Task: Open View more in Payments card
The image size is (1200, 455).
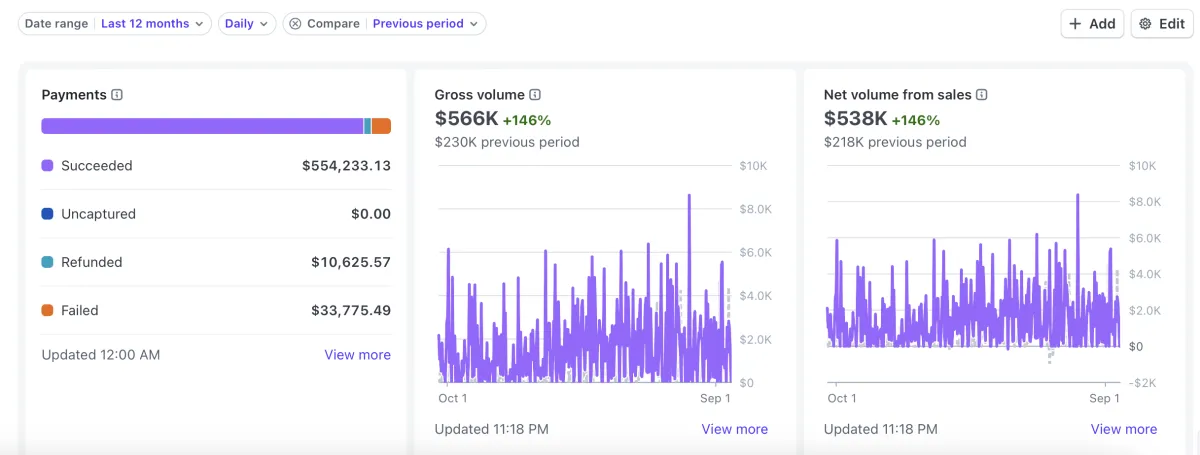Action: click(x=357, y=355)
